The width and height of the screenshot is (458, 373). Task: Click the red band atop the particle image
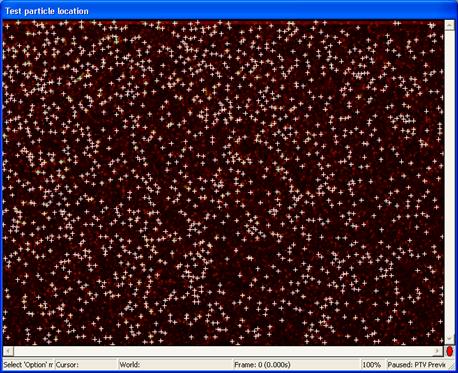click(x=223, y=22)
